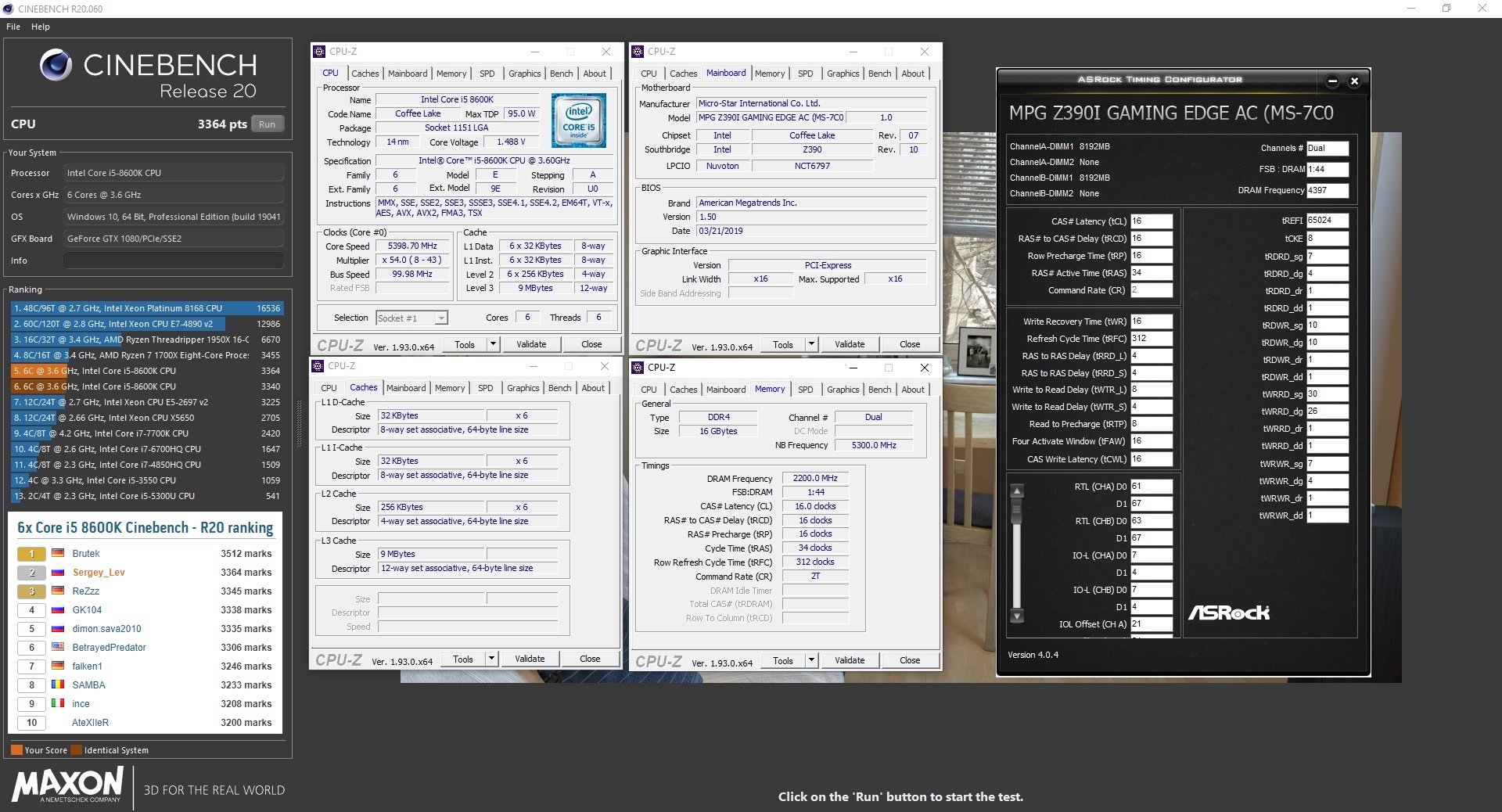
Task: Click the tCKE value field showing 8
Action: [1327, 239]
